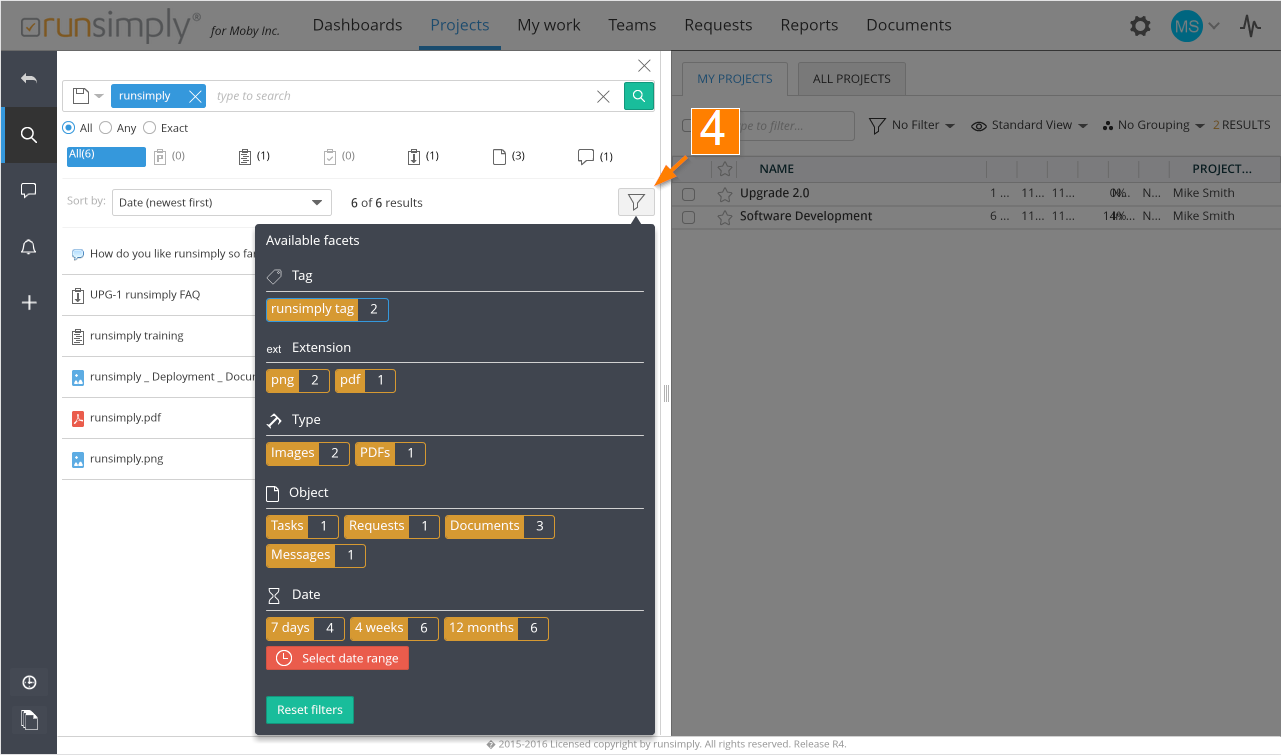Star the Upgrade 2.0 project

[725, 193]
